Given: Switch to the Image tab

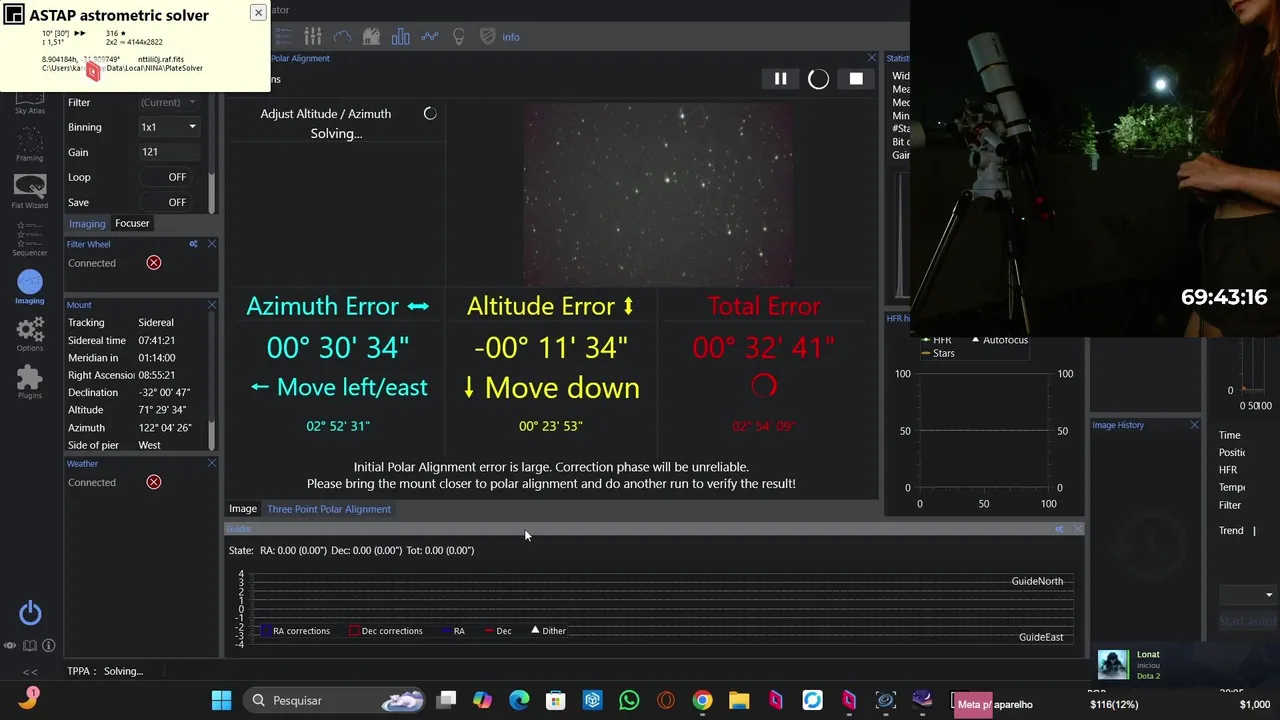Looking at the screenshot, I should pos(243,509).
